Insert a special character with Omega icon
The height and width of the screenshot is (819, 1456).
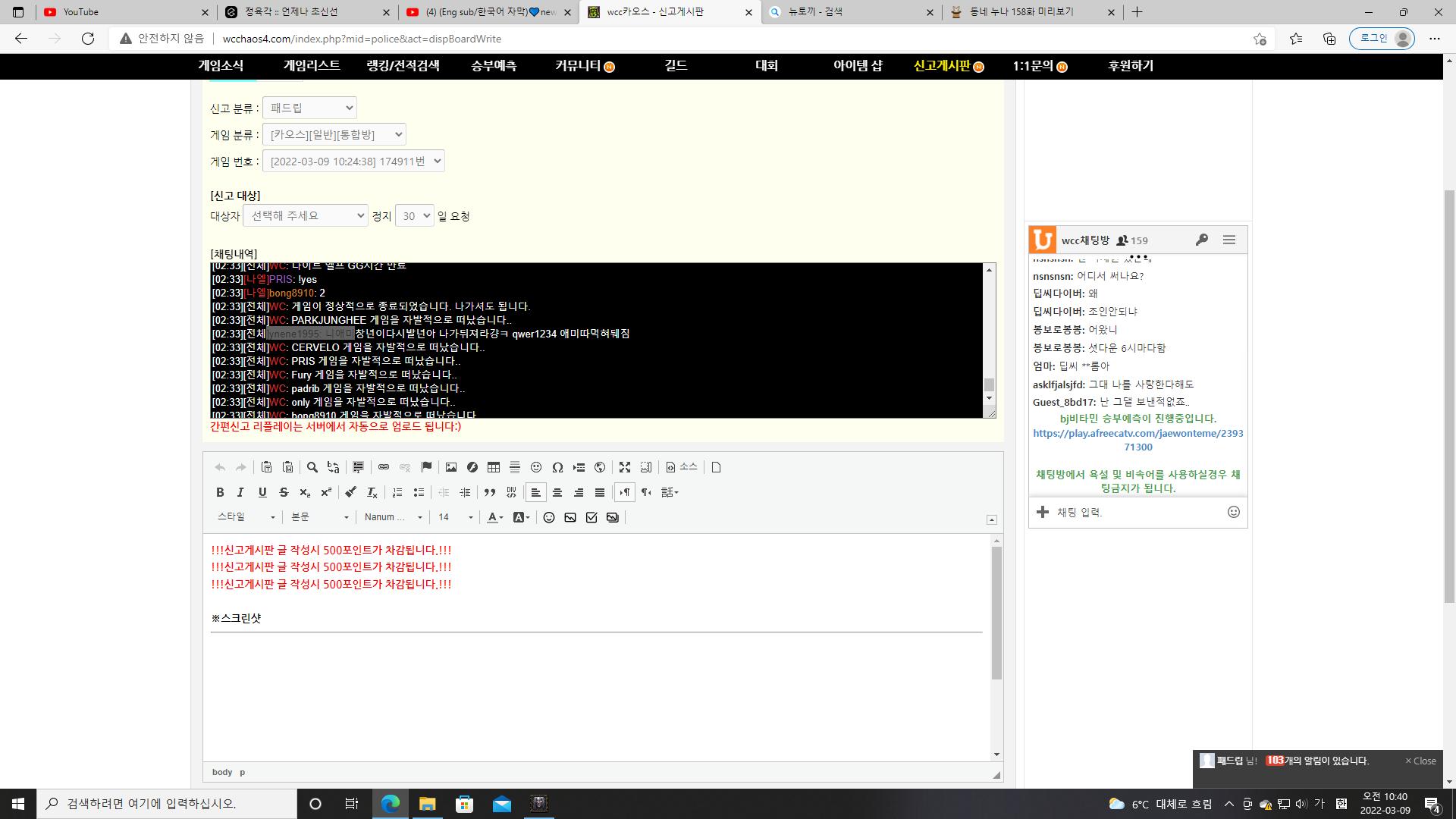557,467
